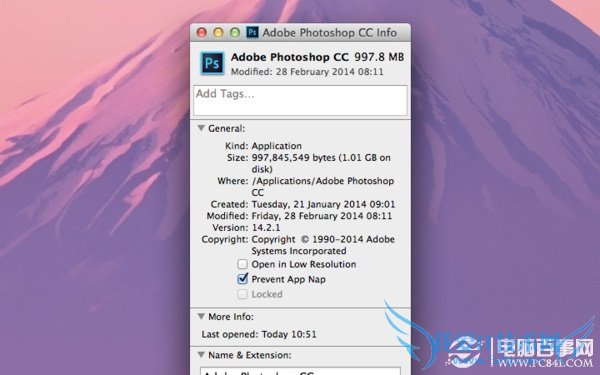Image resolution: width=600 pixels, height=375 pixels.
Task: Click into the Add Tags field
Action: point(300,100)
